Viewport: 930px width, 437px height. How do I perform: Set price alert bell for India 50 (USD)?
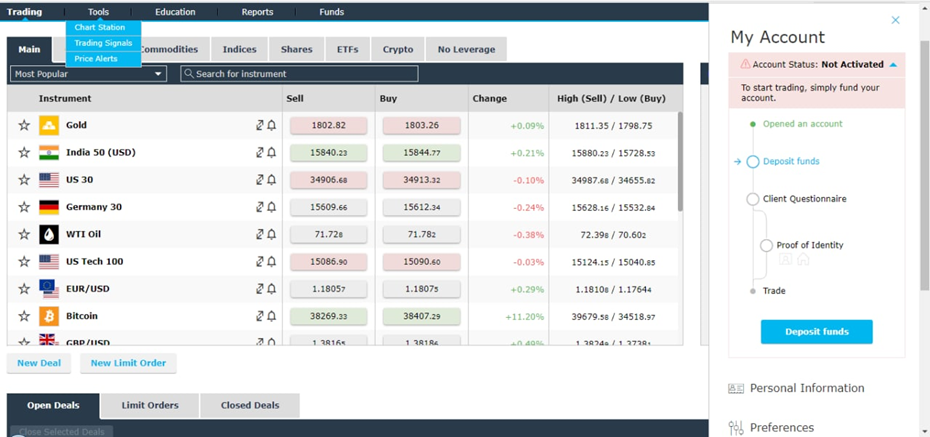(x=272, y=152)
